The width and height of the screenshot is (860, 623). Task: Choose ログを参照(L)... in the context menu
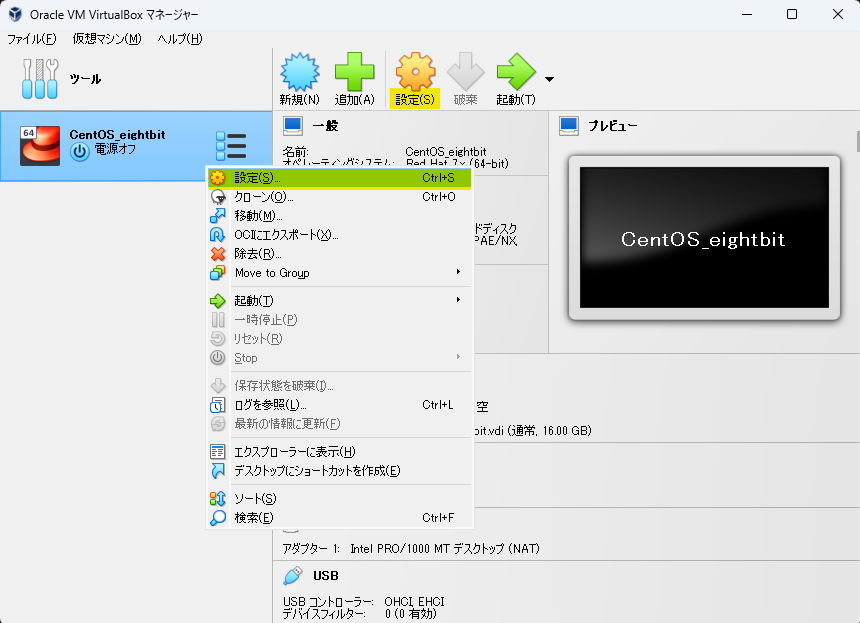pyautogui.click(x=340, y=405)
